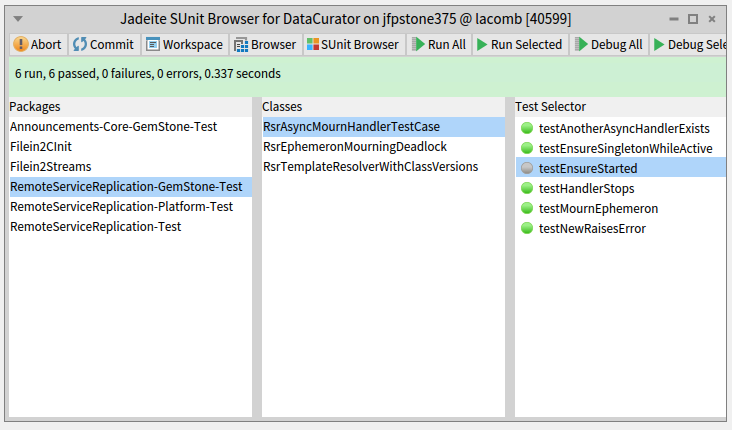The width and height of the screenshot is (732, 430).
Task: Click the Abort toolbar button
Action: 37,44
